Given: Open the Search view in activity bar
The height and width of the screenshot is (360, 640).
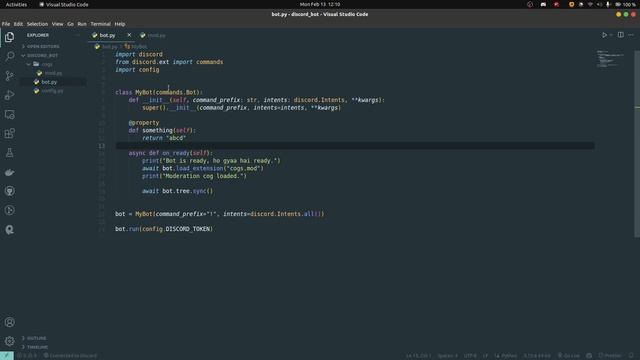Looking at the screenshot, I should 9,56.
